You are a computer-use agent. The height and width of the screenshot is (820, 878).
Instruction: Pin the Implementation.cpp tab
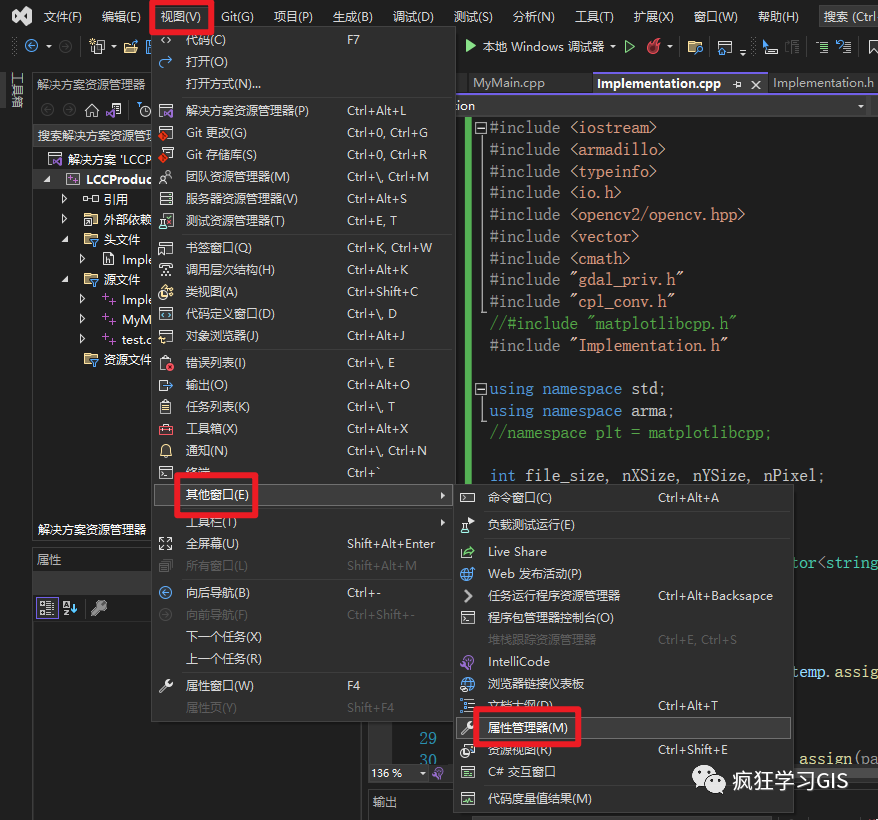737,85
